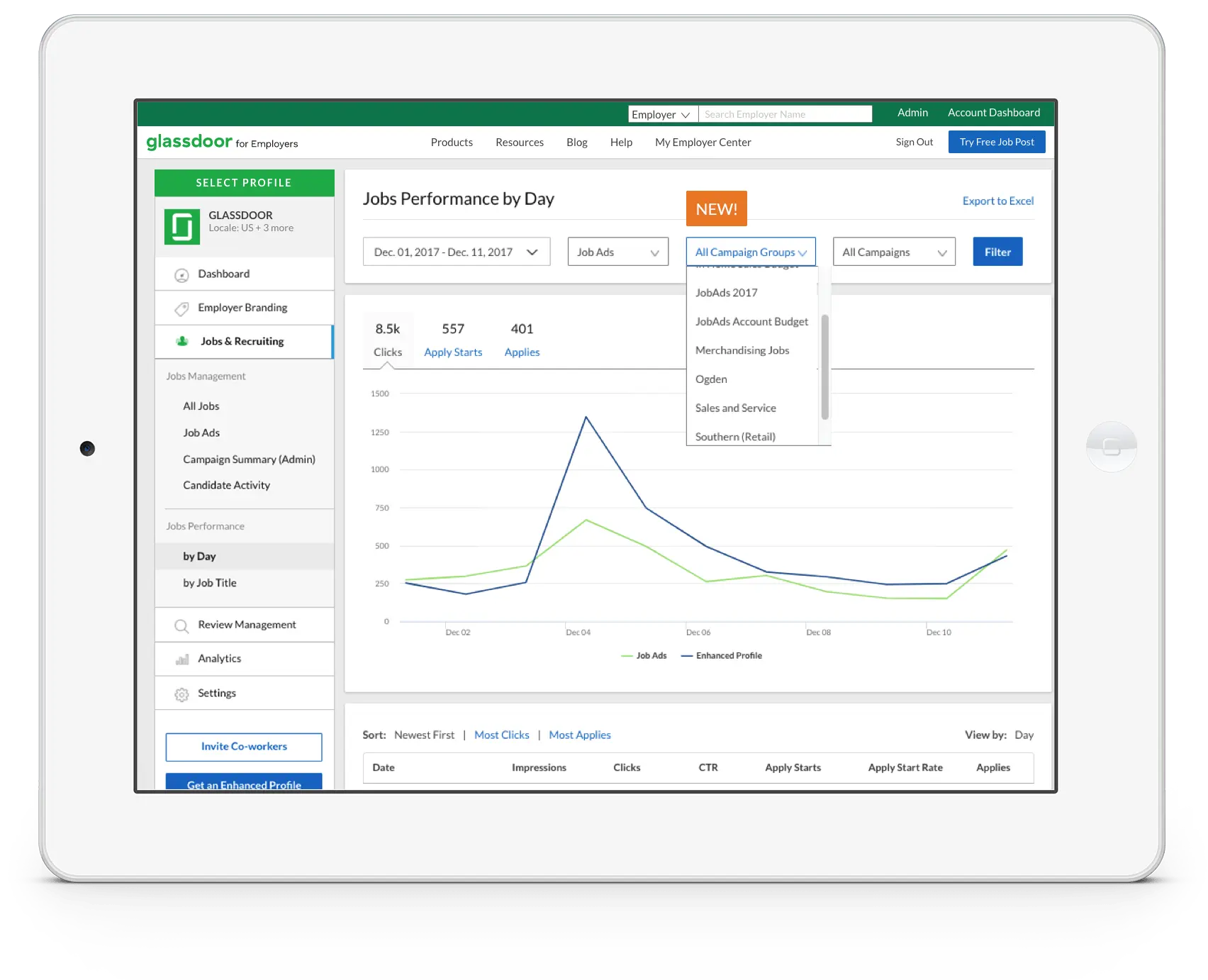The image size is (1208, 980).
Task: Open Settings section
Action: pos(244,693)
